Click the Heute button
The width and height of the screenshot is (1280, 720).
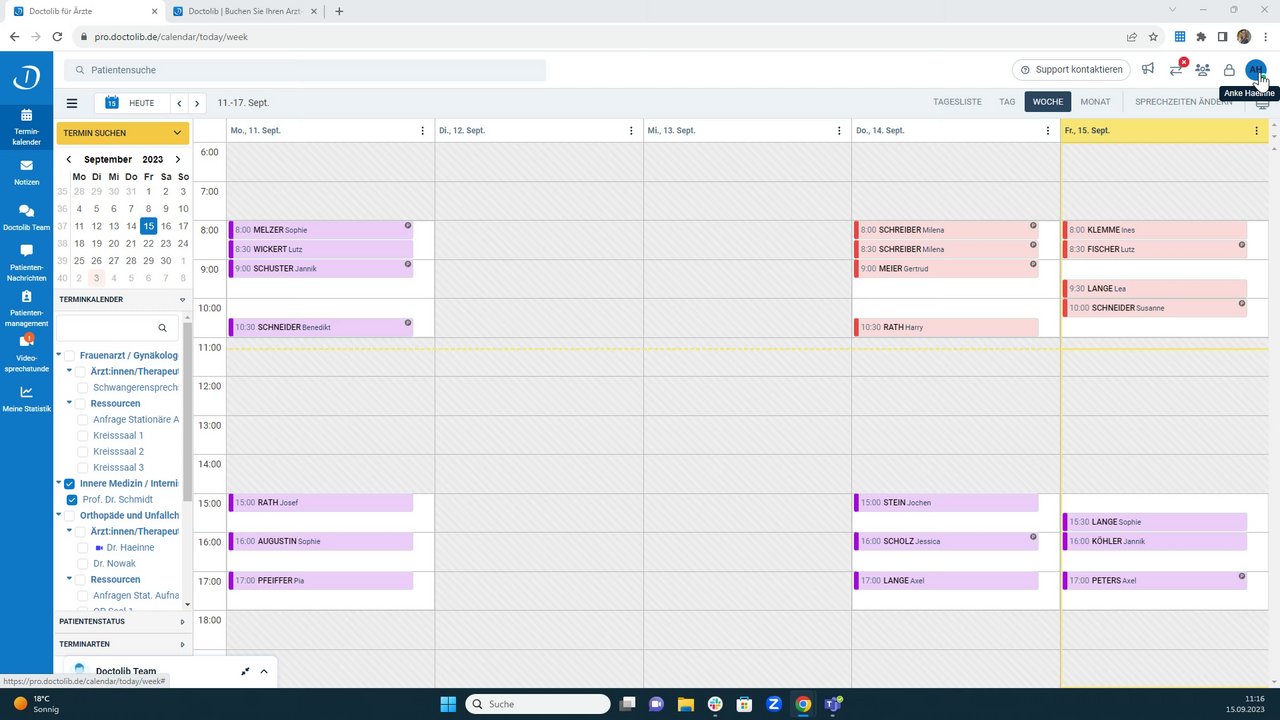click(x=132, y=103)
